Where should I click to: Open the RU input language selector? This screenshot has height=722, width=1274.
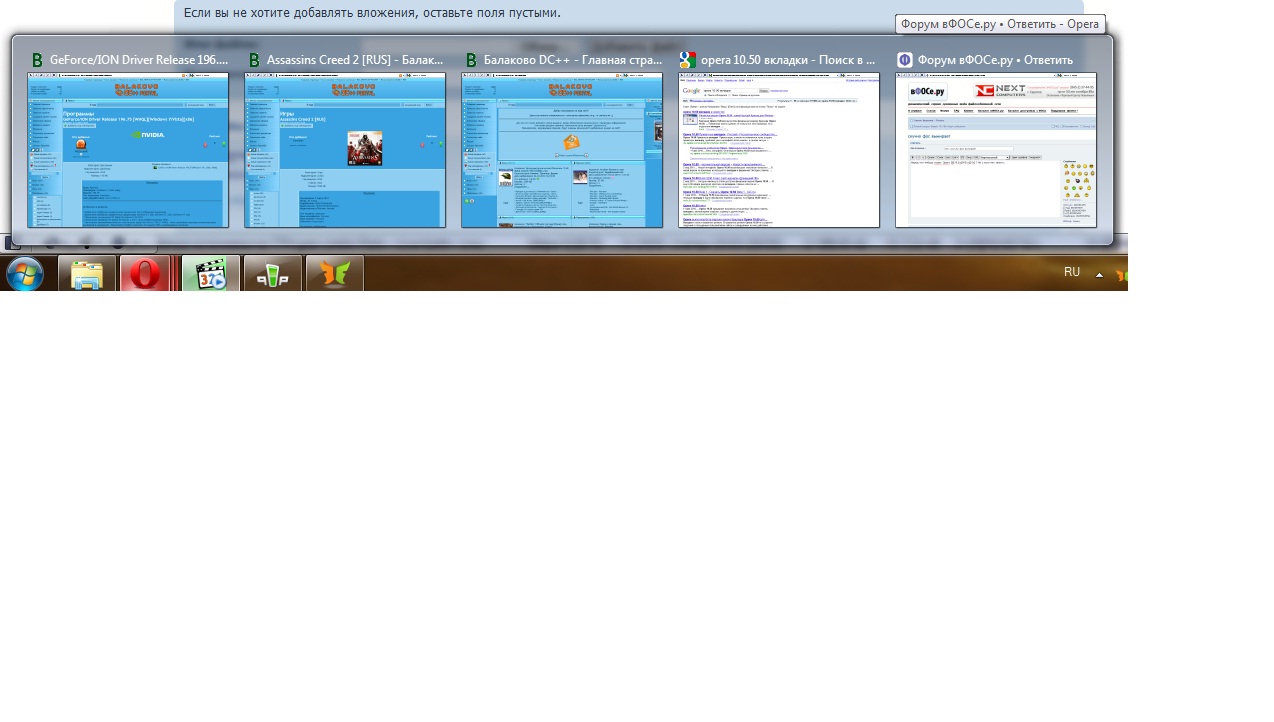[1072, 272]
